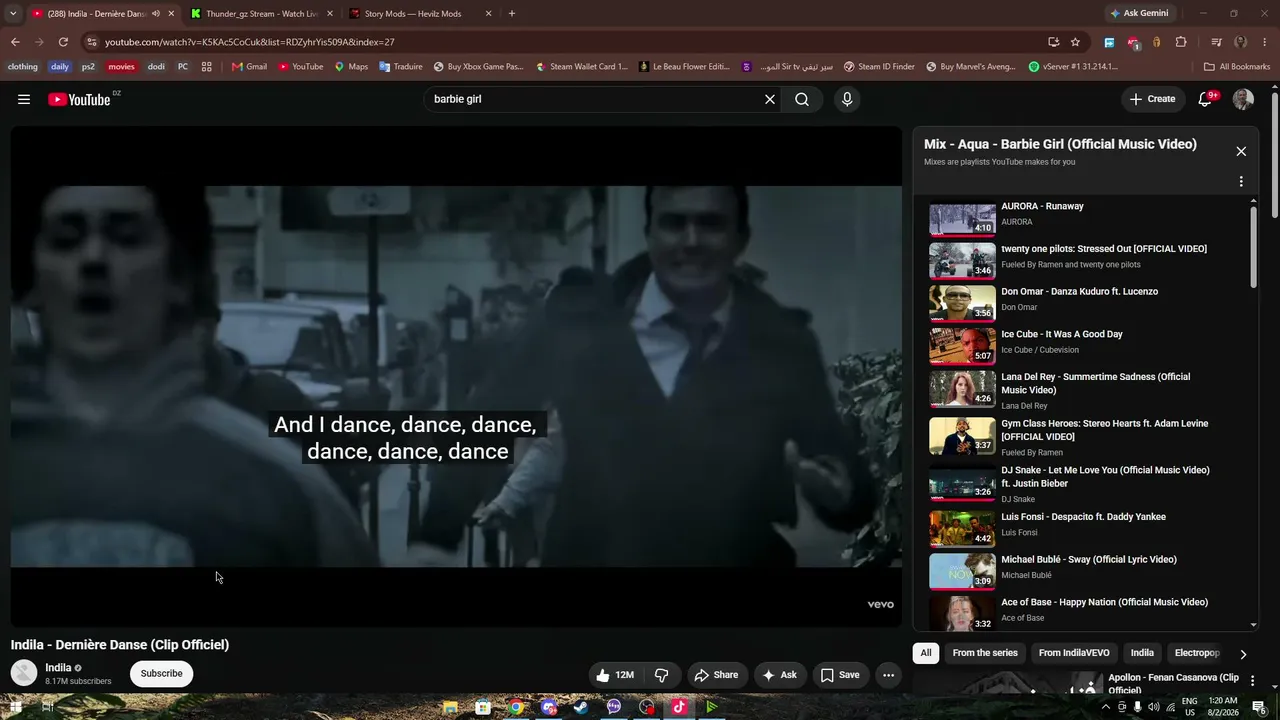
Task: Open the bookmarks bar tab groups grid
Action: [x=207, y=67]
